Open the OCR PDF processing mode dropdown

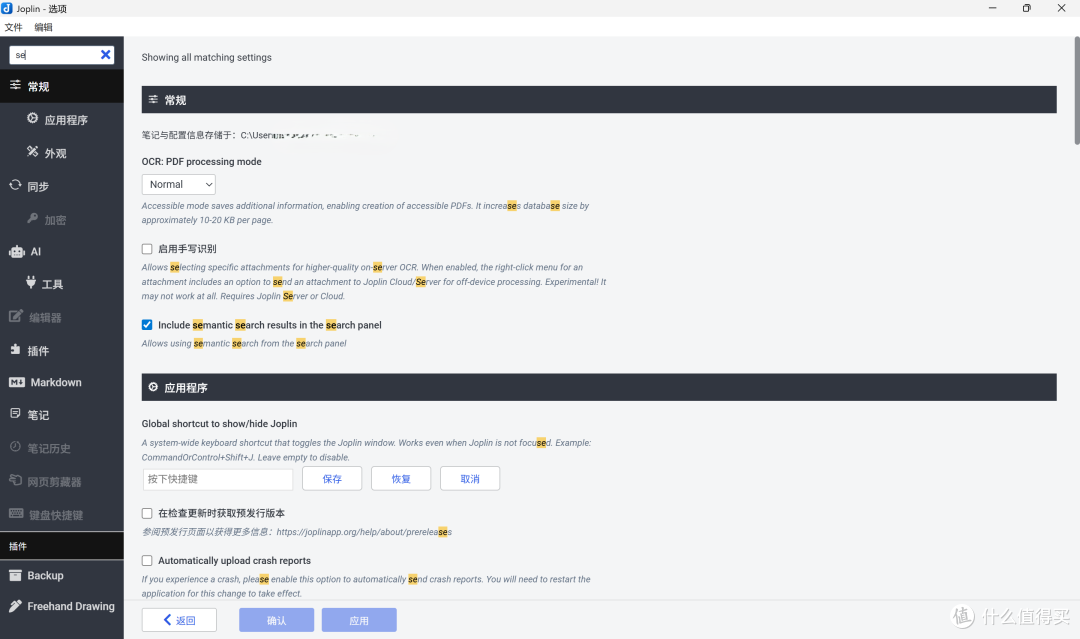[178, 185]
